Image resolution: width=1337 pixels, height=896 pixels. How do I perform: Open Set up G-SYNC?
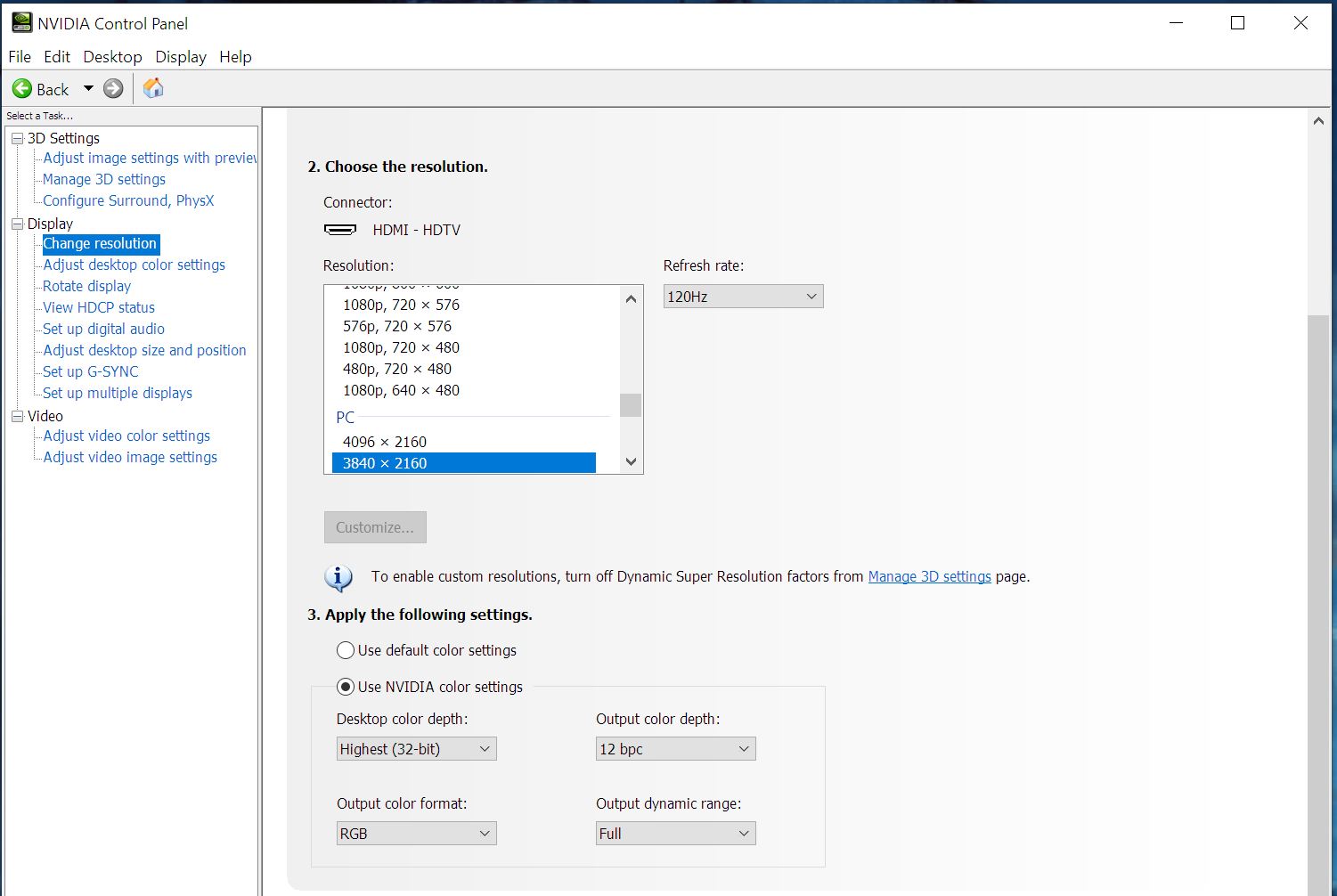[91, 371]
